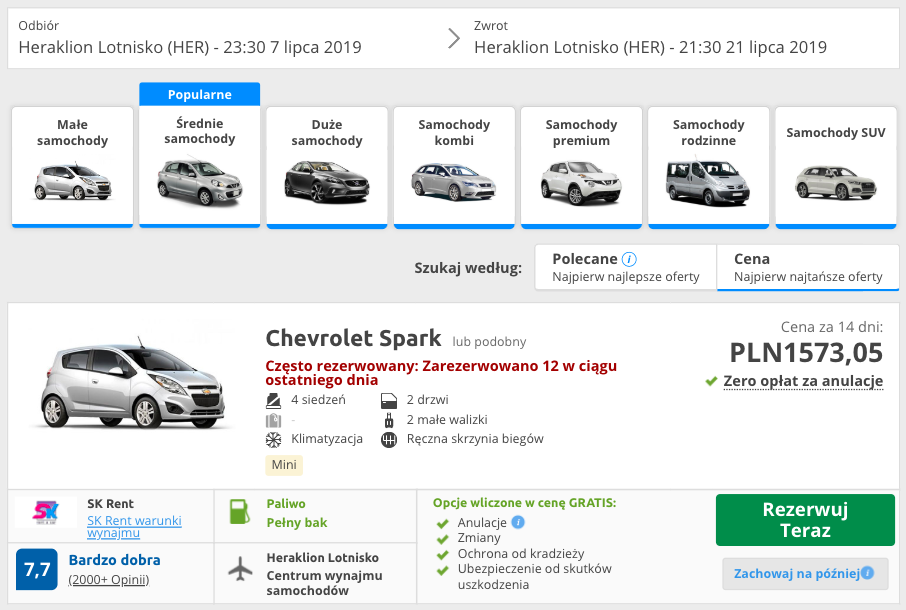The image size is (906, 610).
Task: Click Zachowaj na później button
Action: coord(805,574)
